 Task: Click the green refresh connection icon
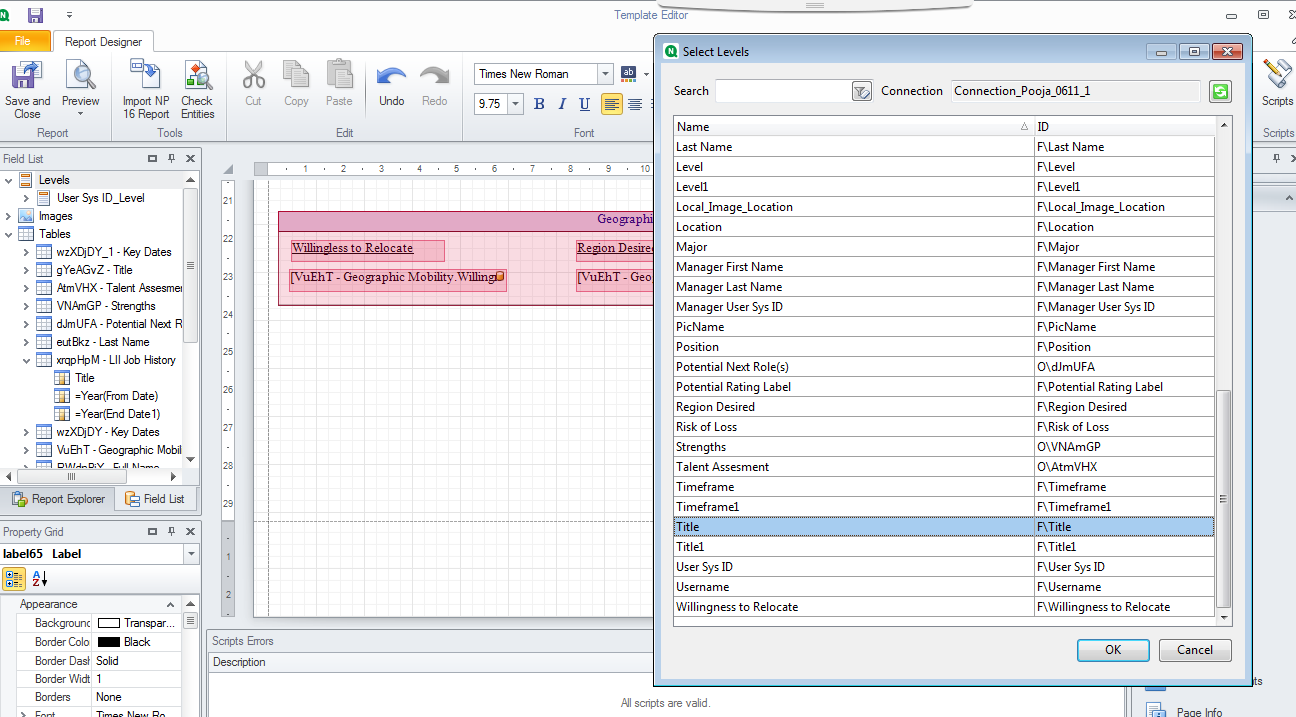click(x=1220, y=91)
